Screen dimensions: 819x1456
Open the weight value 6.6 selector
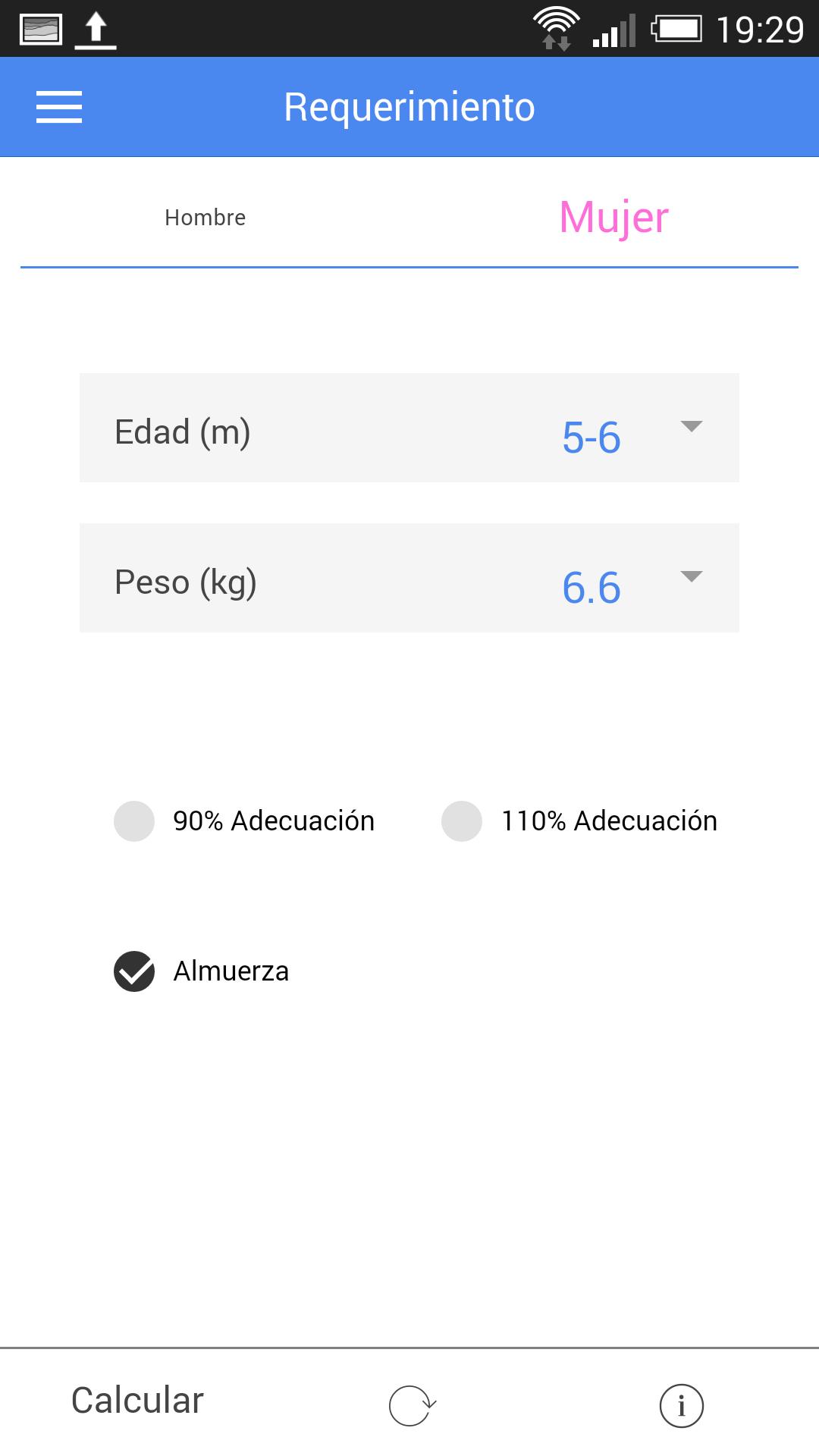591,588
